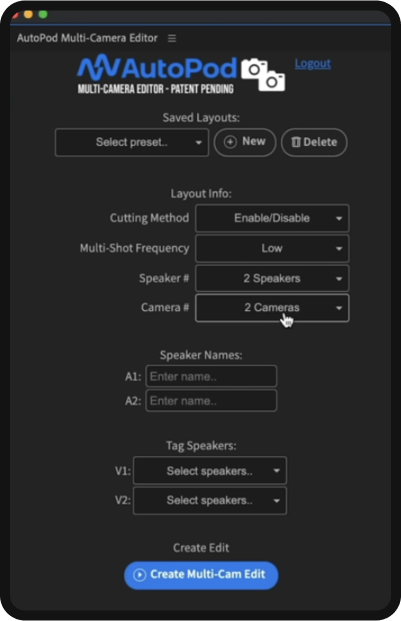Click the double camera icon
The width and height of the screenshot is (401, 621).
[263, 74]
